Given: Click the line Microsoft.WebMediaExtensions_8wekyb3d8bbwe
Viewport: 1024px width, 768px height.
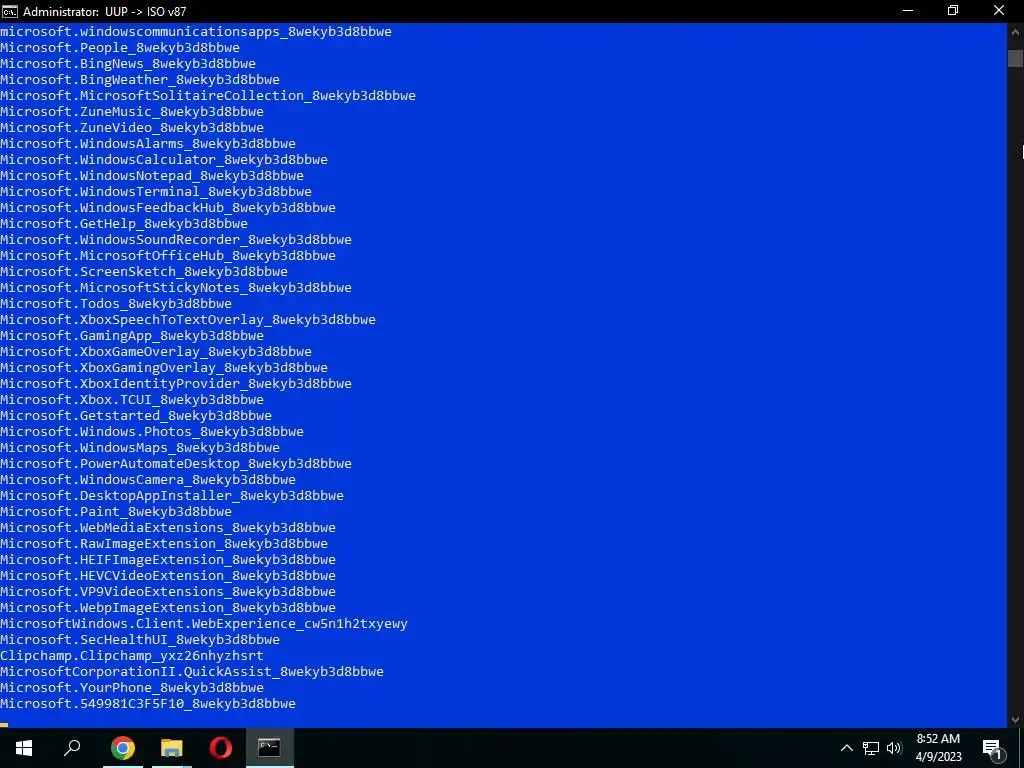Looking at the screenshot, I should click(x=168, y=528).
